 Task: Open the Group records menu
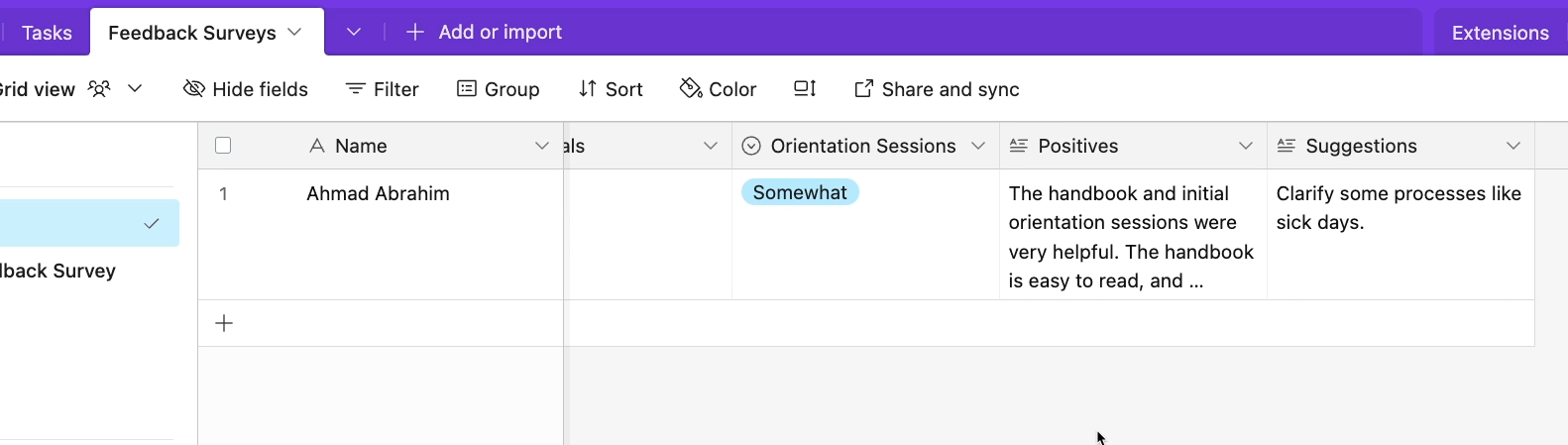click(498, 89)
